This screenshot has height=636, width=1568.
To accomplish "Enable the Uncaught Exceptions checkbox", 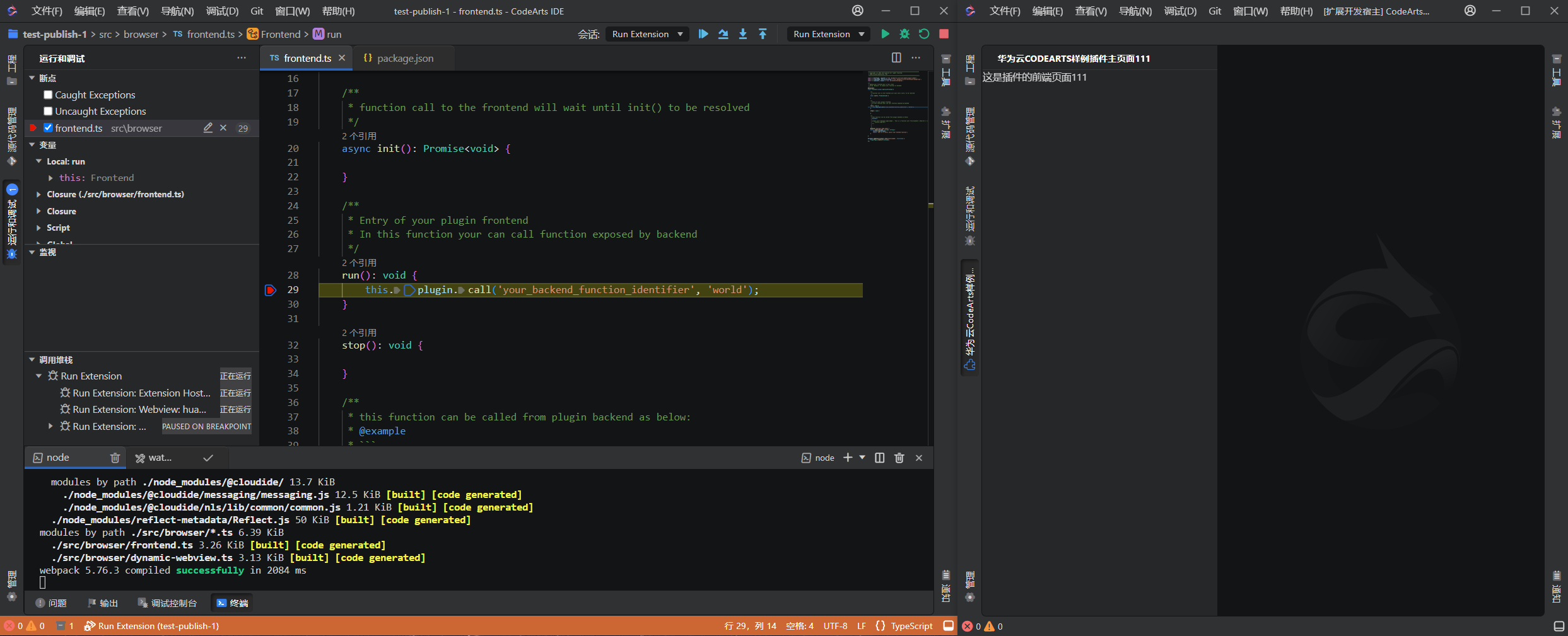I will tap(48, 112).
